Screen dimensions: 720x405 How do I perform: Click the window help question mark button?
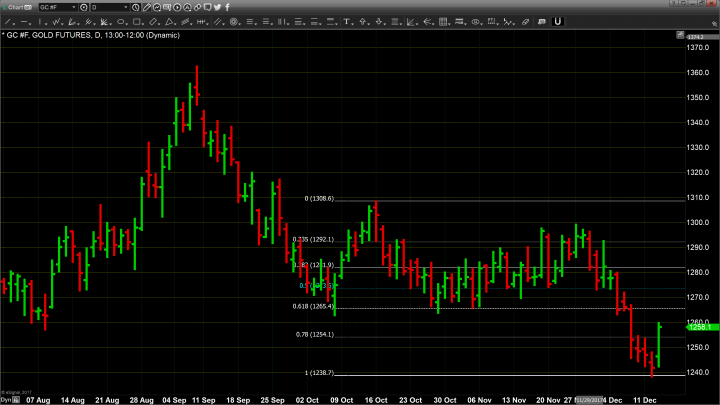click(x=673, y=3)
